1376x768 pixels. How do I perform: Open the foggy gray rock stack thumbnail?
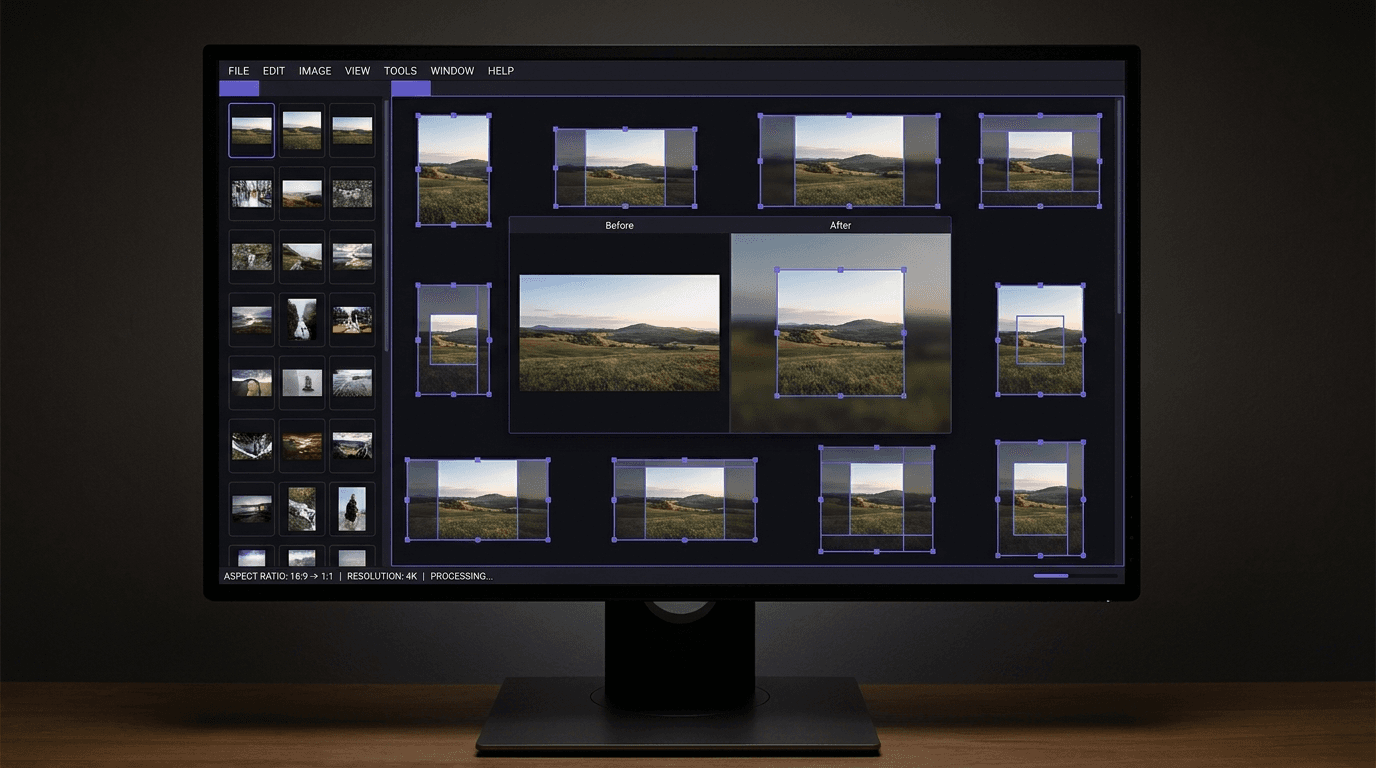tap(301, 382)
